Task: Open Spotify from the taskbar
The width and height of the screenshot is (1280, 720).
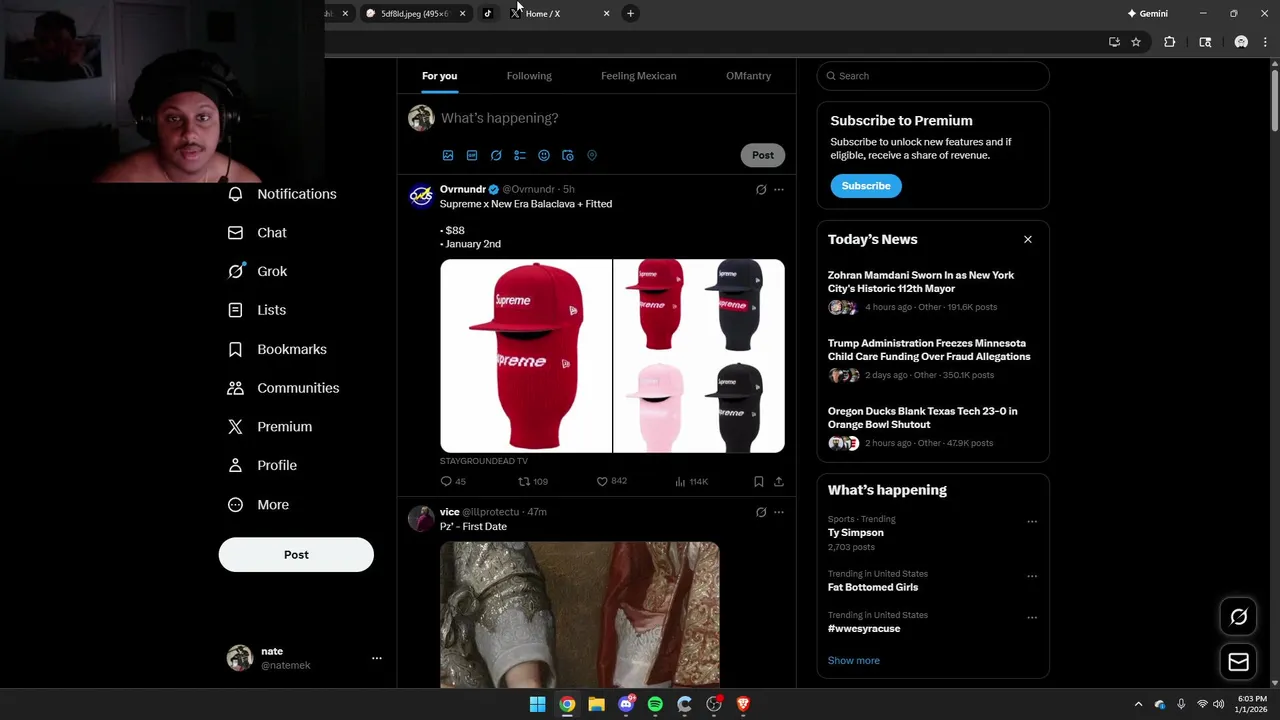Action: click(655, 704)
